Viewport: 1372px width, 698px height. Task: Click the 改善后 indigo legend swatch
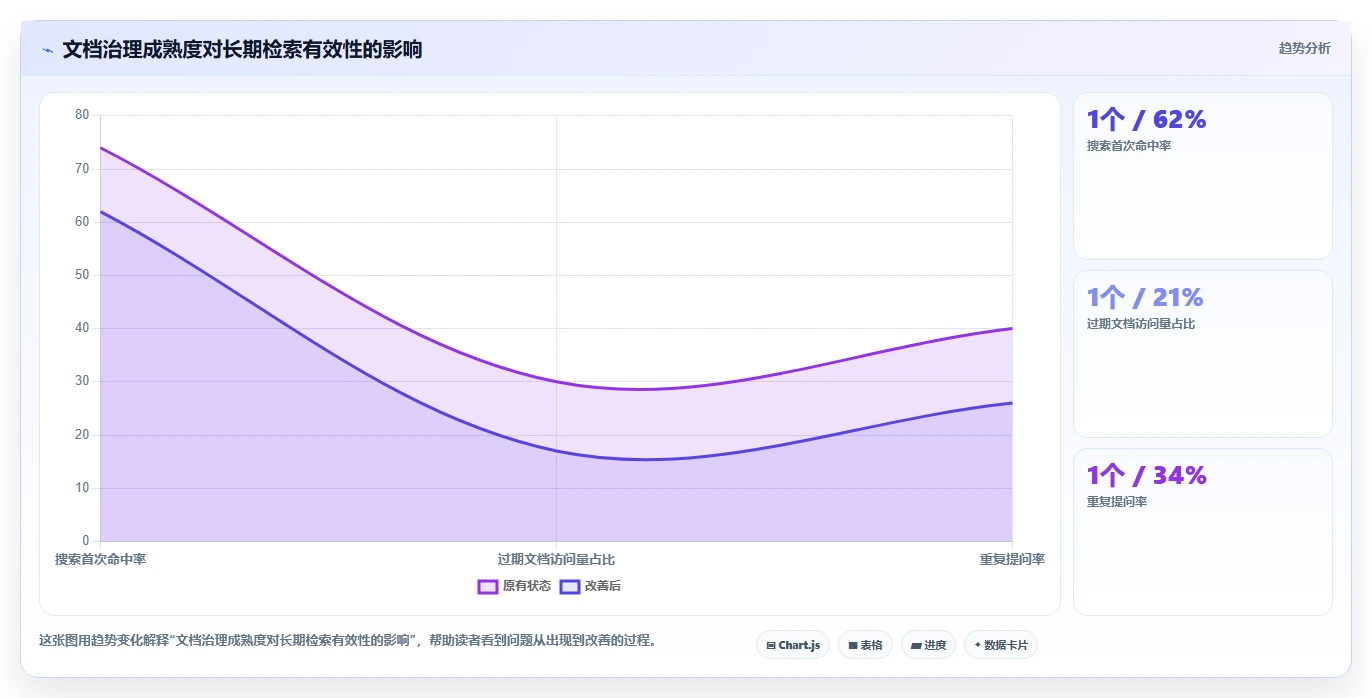point(570,586)
